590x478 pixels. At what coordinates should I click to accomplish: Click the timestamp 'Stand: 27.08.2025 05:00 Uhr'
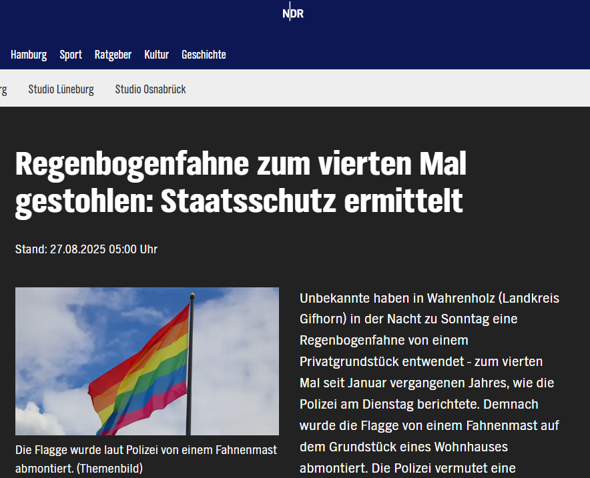coord(86,249)
